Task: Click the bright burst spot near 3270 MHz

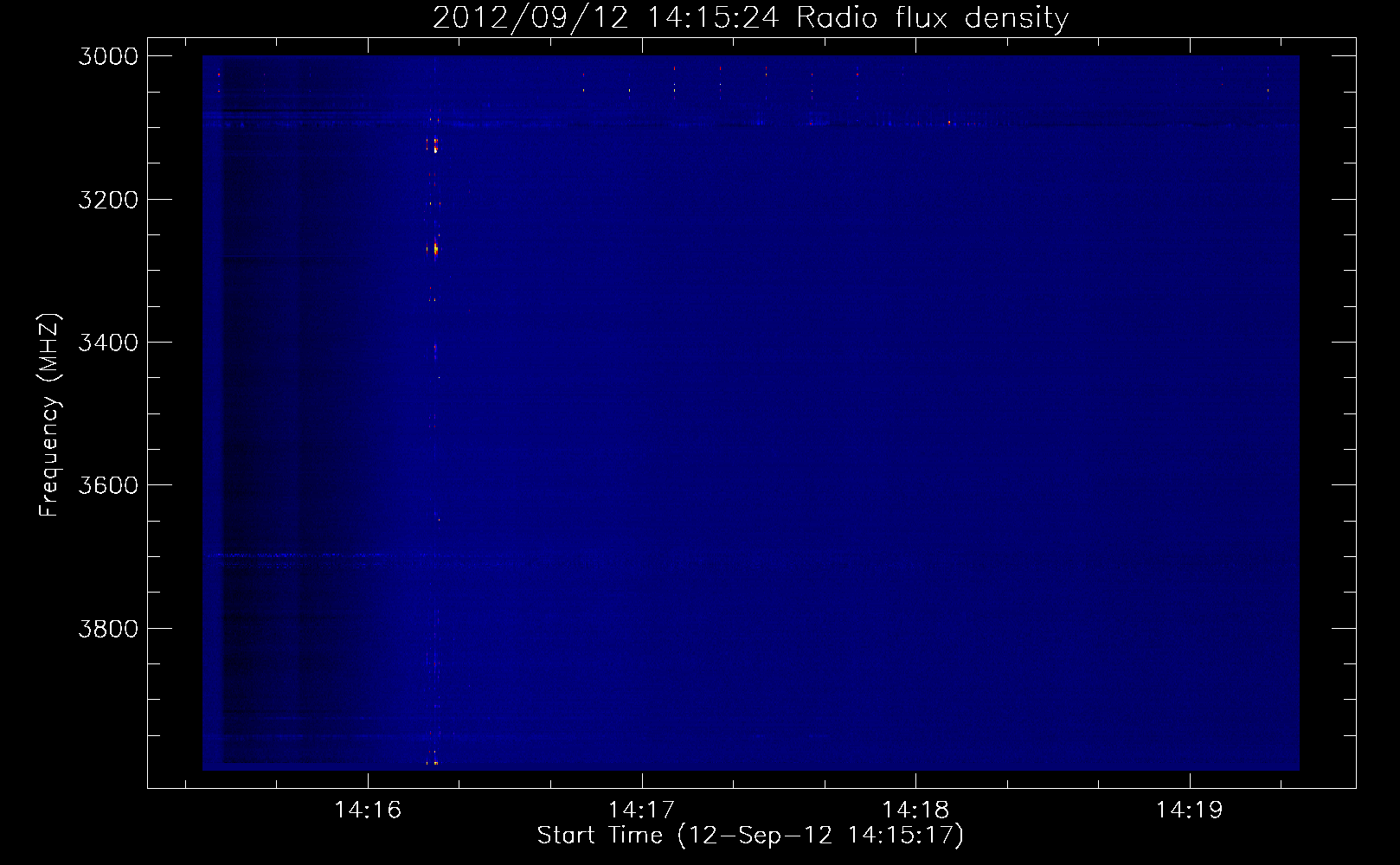Action: [435, 249]
